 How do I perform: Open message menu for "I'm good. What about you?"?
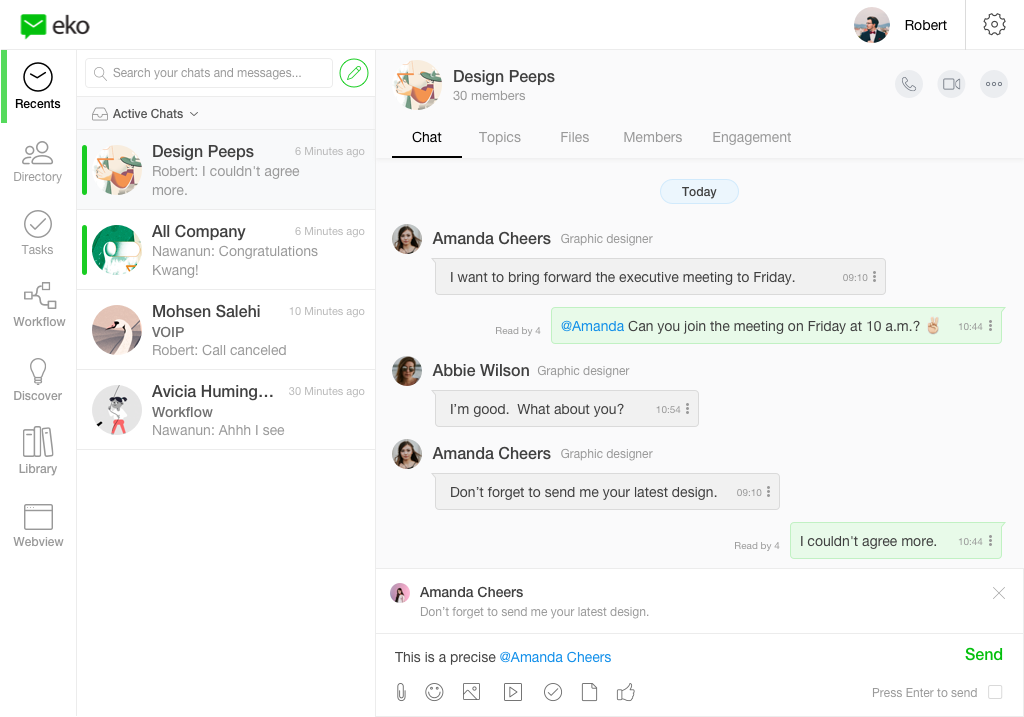click(687, 409)
